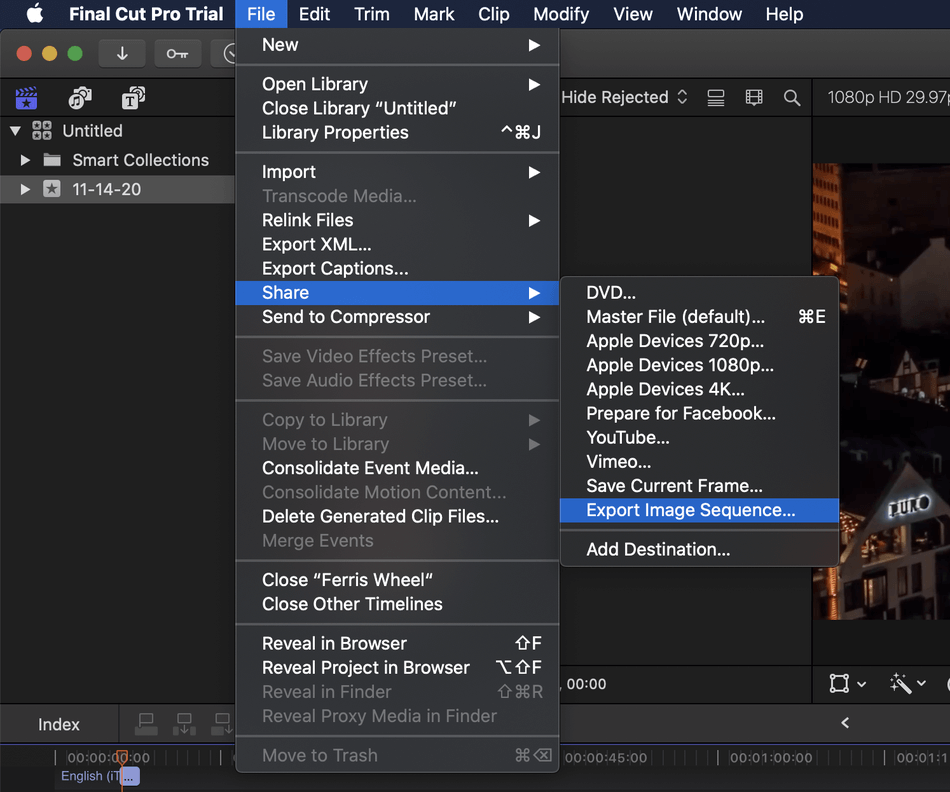Choose Export XML…
Image resolution: width=950 pixels, height=792 pixels.
pos(397,244)
